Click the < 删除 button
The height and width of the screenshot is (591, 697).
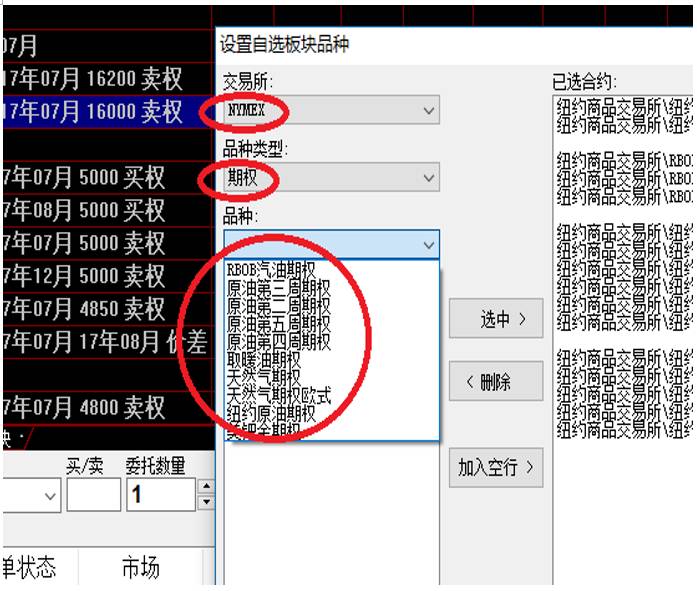tap(496, 381)
